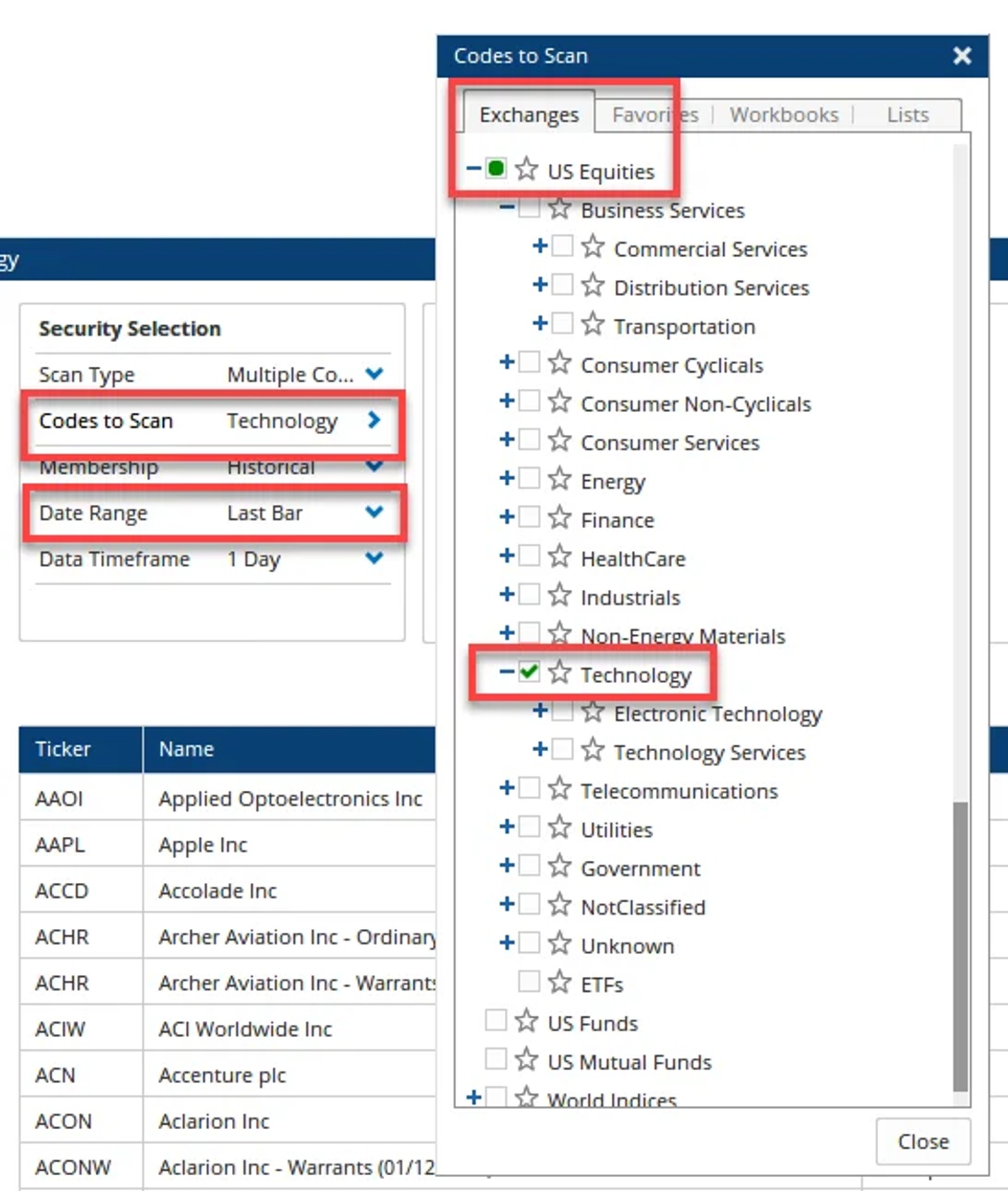Star the Telecommunications sector
Viewport: 1008px width, 1191px height.
559,788
